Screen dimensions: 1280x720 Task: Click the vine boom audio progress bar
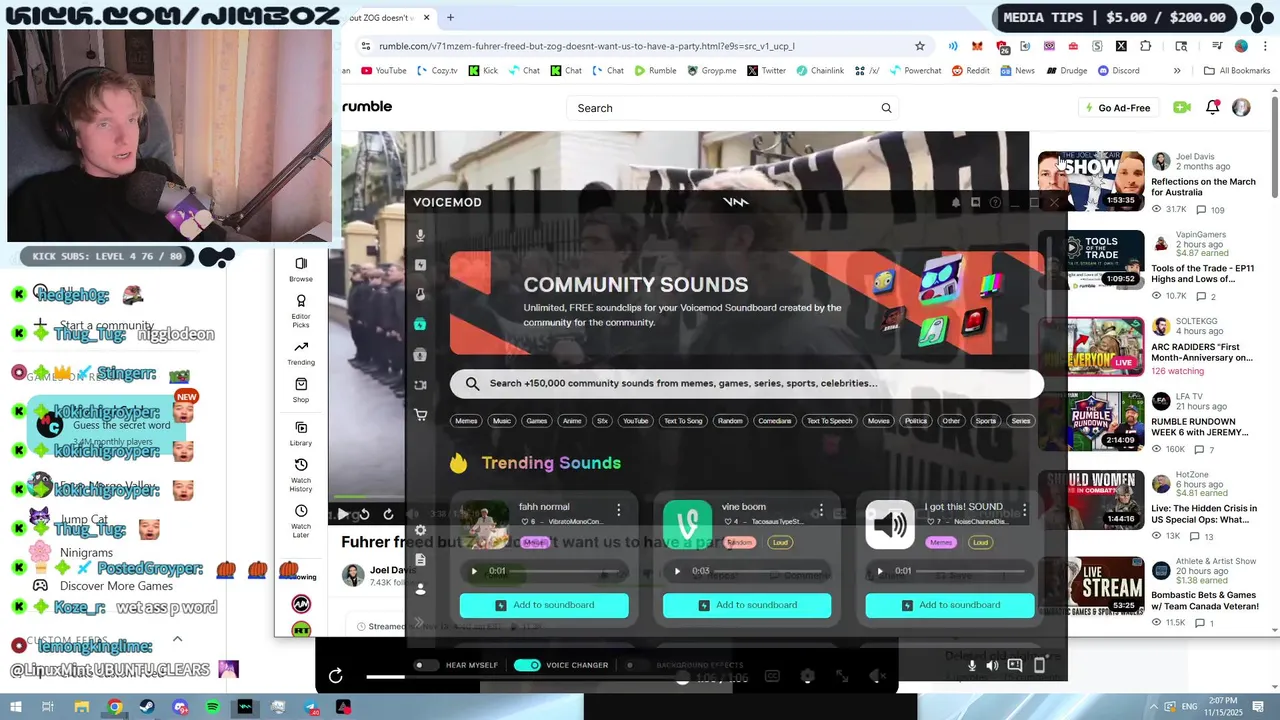click(x=770, y=572)
